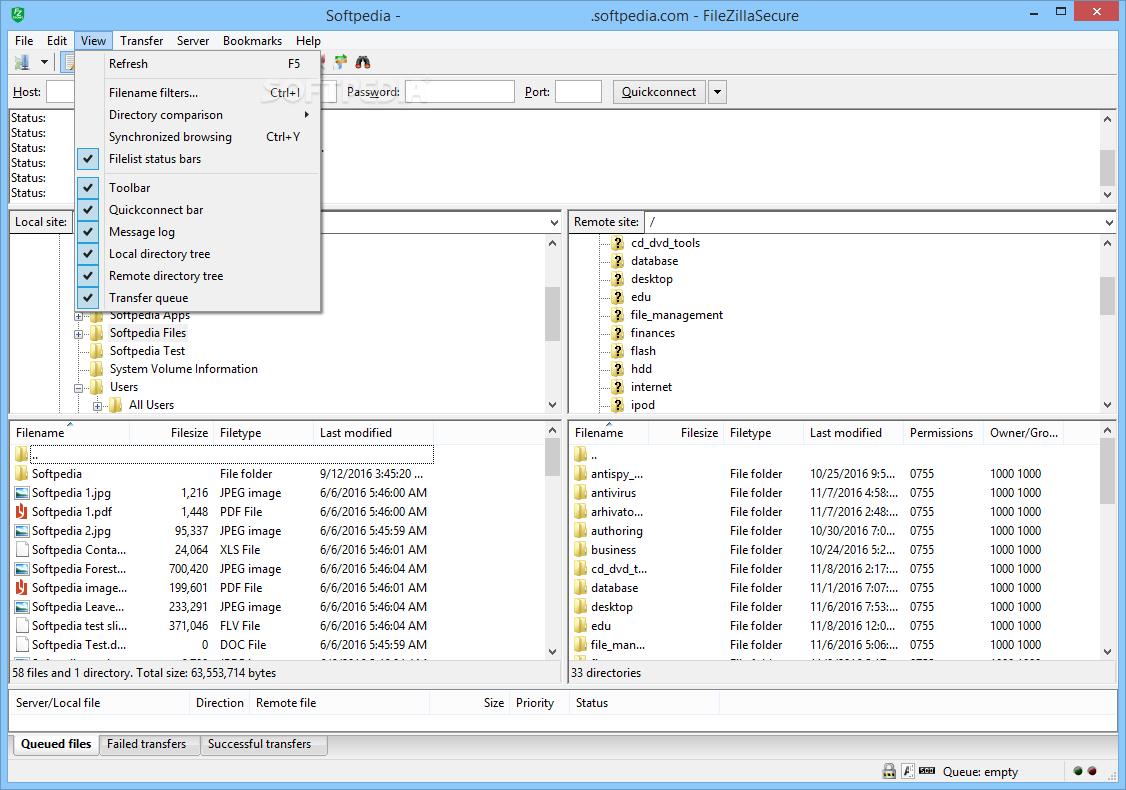Open Filename filters from View menu
Image resolution: width=1126 pixels, height=790 pixels.
[198, 93]
